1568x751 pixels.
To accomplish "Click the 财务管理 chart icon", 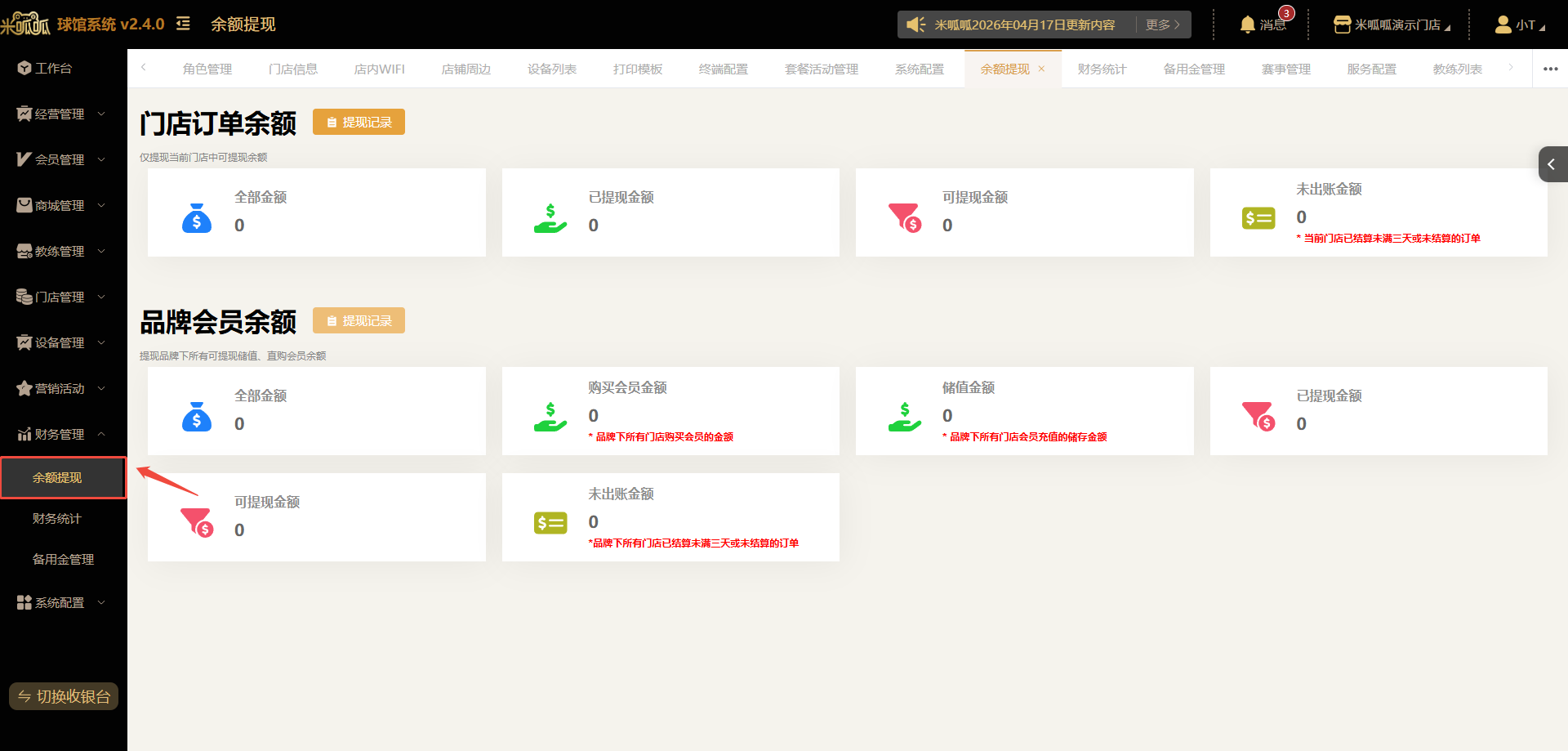I will click(x=24, y=434).
